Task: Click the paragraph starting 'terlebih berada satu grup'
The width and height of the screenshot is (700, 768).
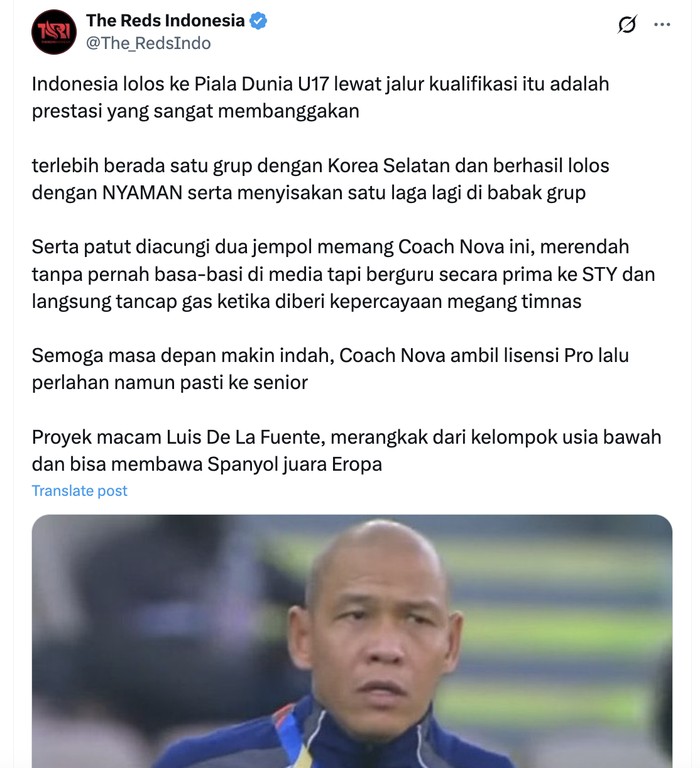Action: tap(320, 179)
